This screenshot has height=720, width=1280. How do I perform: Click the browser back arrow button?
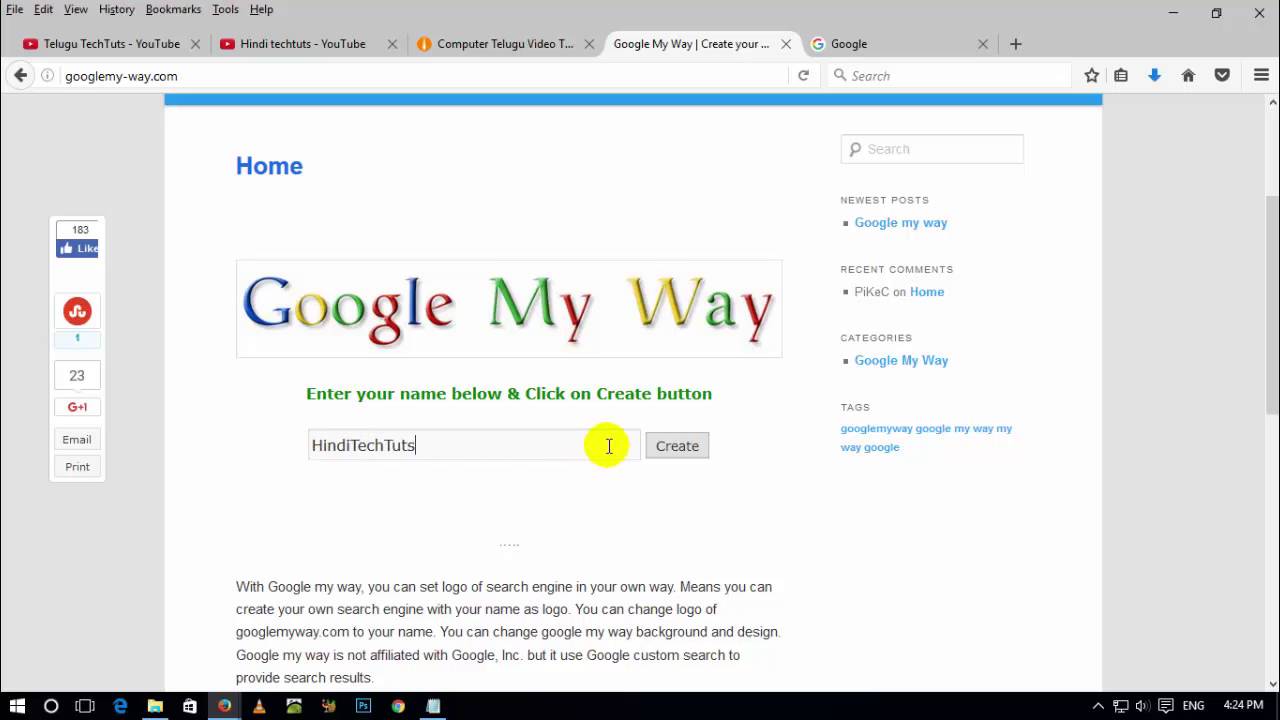click(20, 75)
